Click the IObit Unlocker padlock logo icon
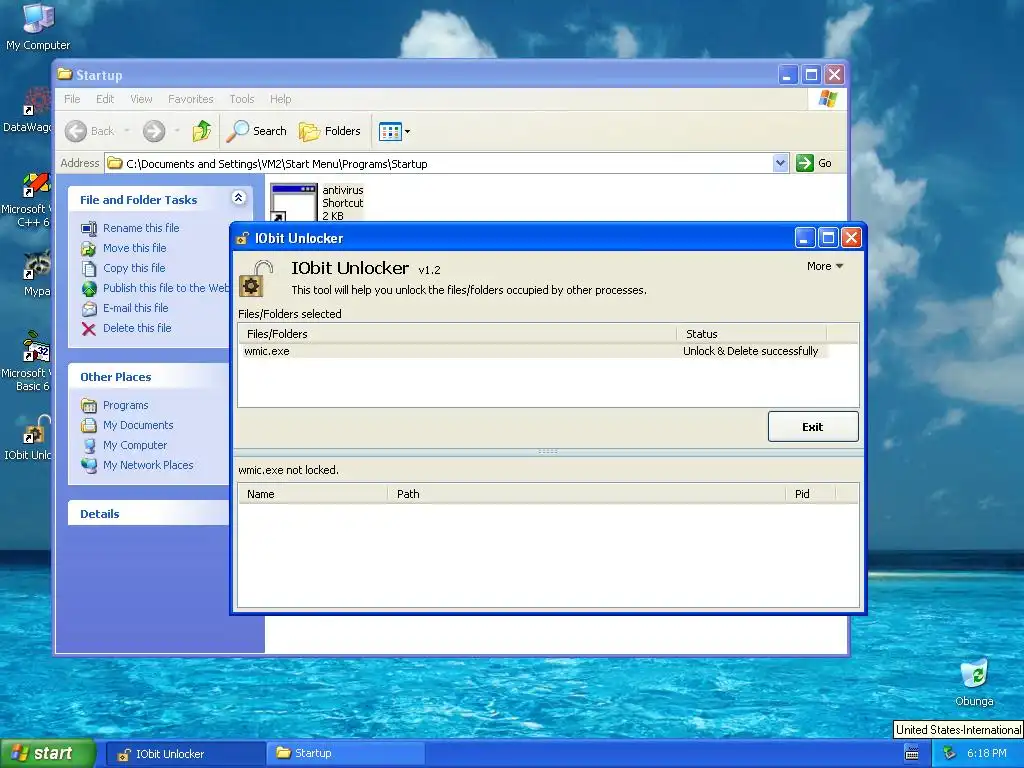 click(255, 279)
